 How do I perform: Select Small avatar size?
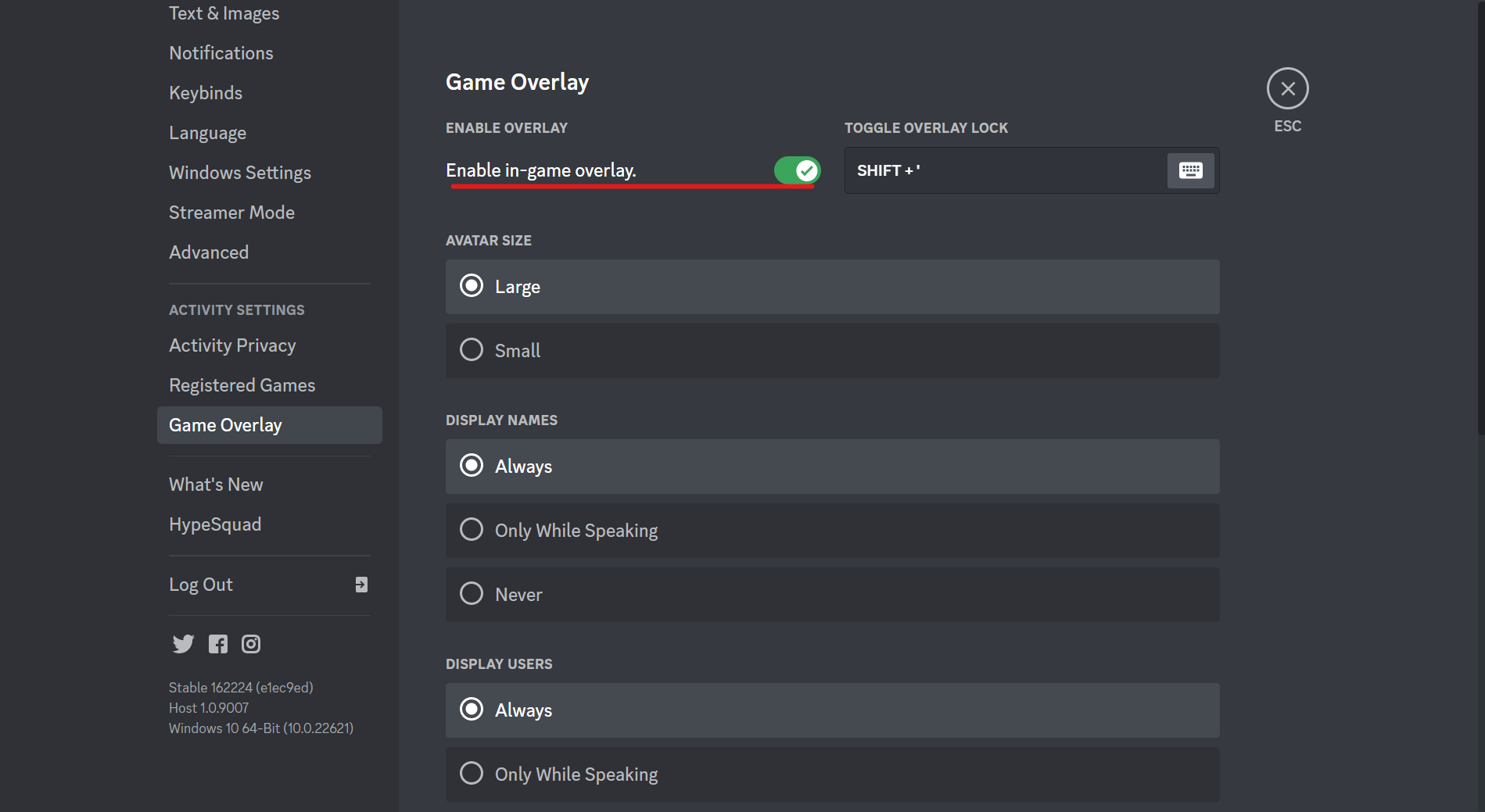click(x=832, y=351)
